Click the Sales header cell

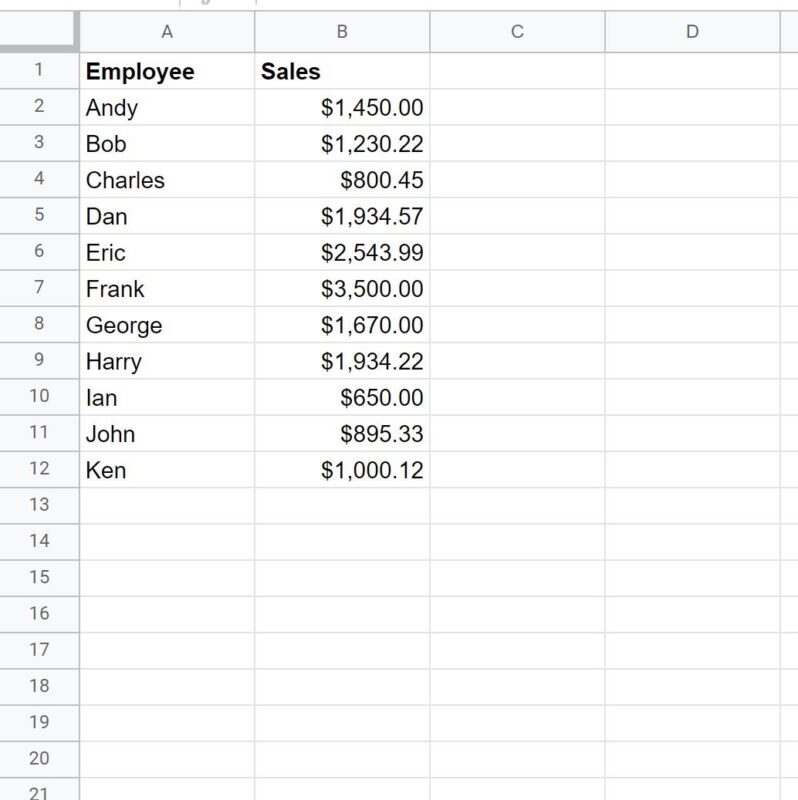pos(342,71)
